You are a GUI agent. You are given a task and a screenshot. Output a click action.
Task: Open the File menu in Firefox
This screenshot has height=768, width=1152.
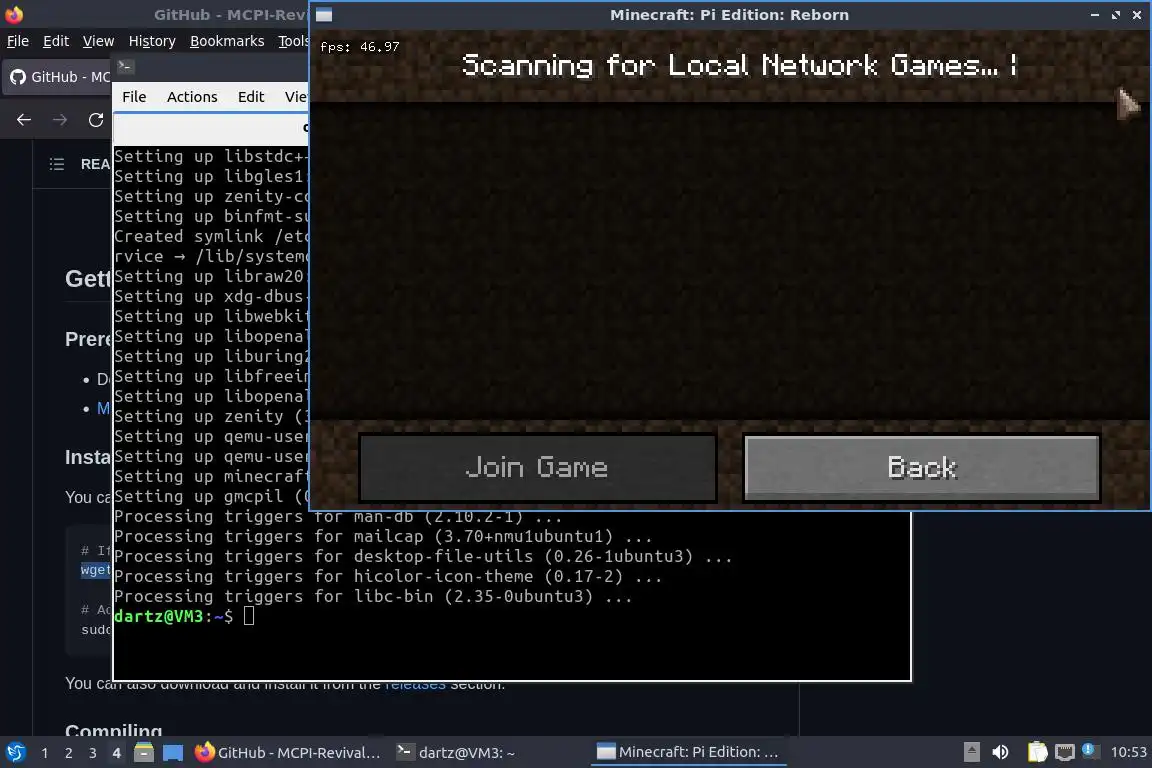tap(18, 41)
